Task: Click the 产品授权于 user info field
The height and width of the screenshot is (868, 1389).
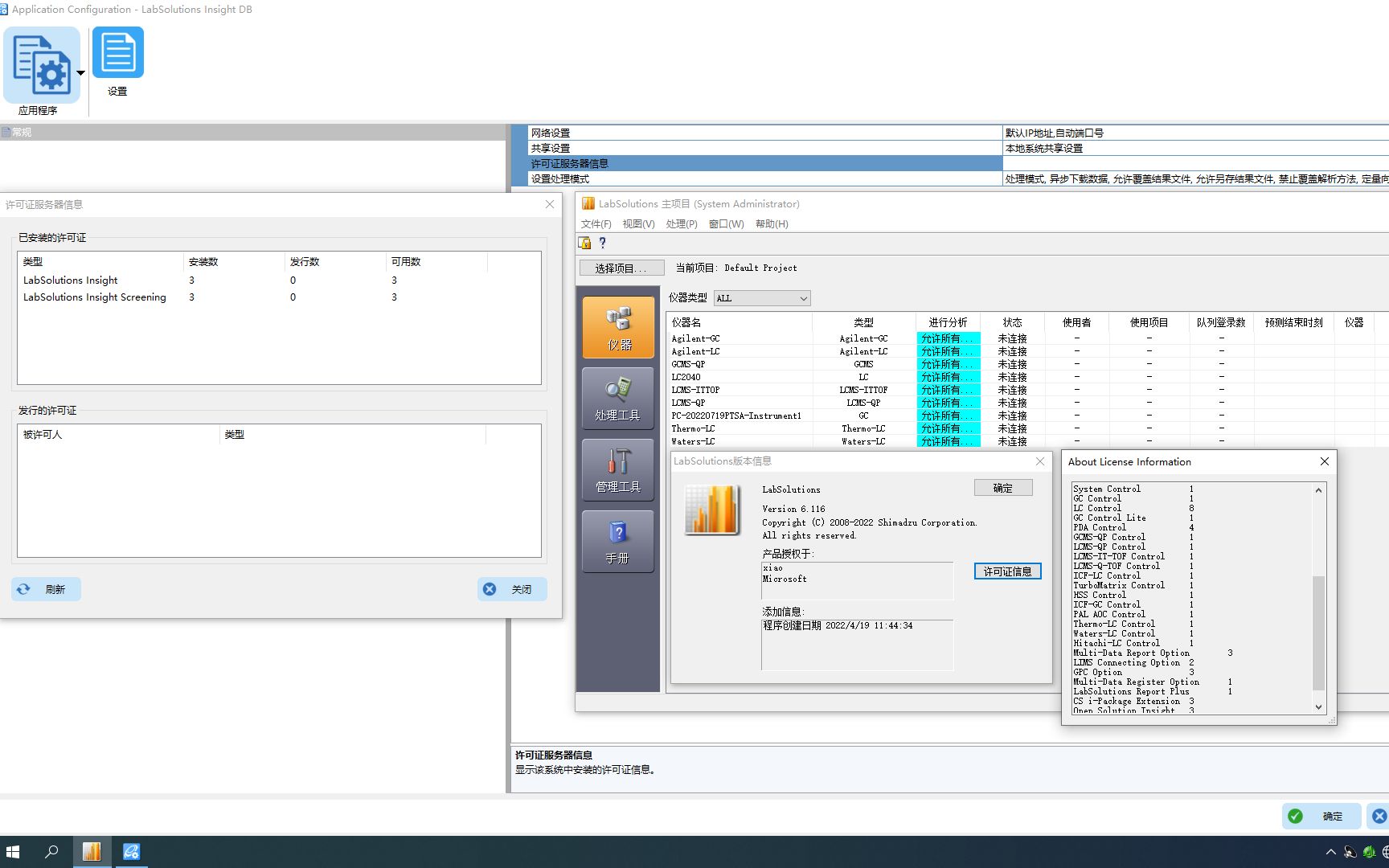Action: (858, 580)
